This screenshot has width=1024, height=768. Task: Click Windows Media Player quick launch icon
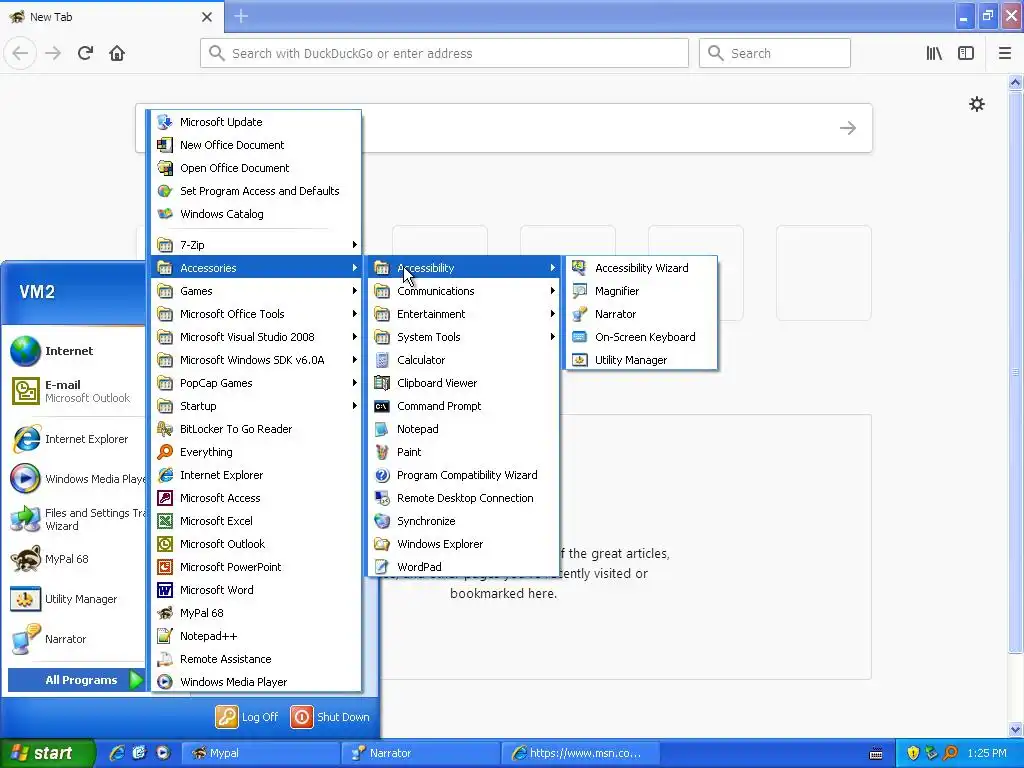[x=163, y=753]
